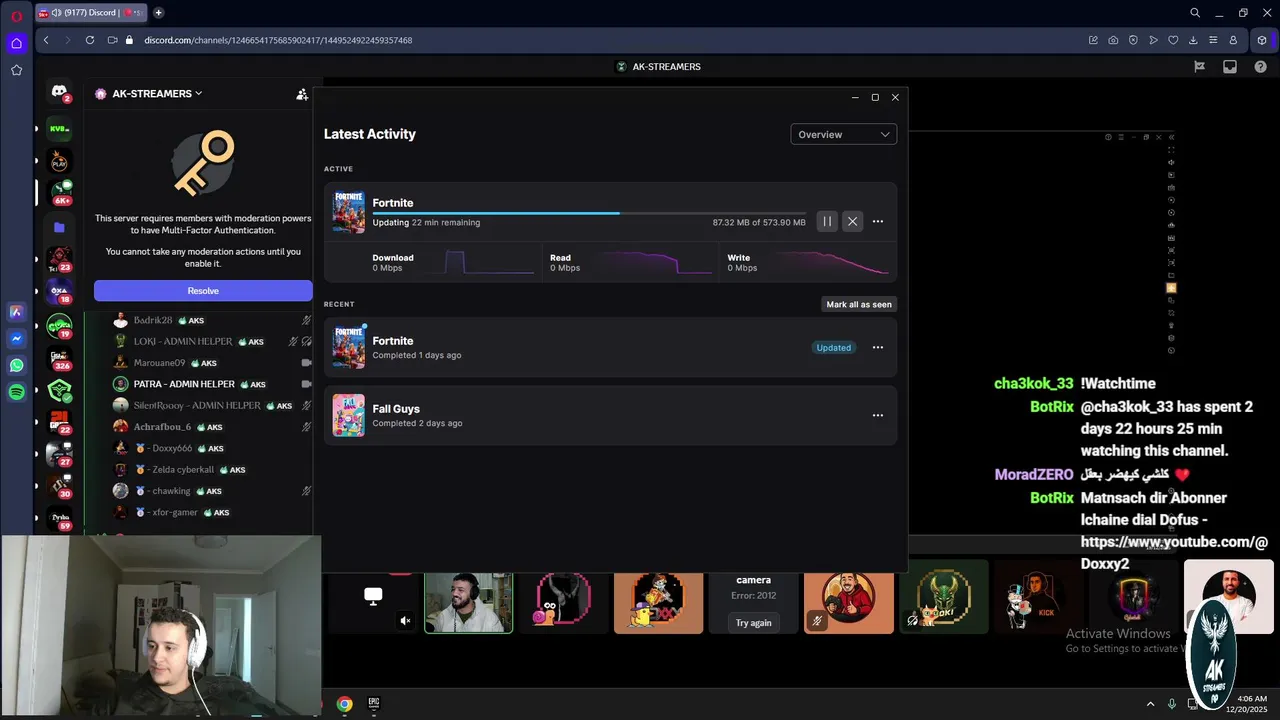This screenshot has width=1280, height=720.
Task: Open the send/flow arrow icon
Action: pyautogui.click(x=1153, y=40)
